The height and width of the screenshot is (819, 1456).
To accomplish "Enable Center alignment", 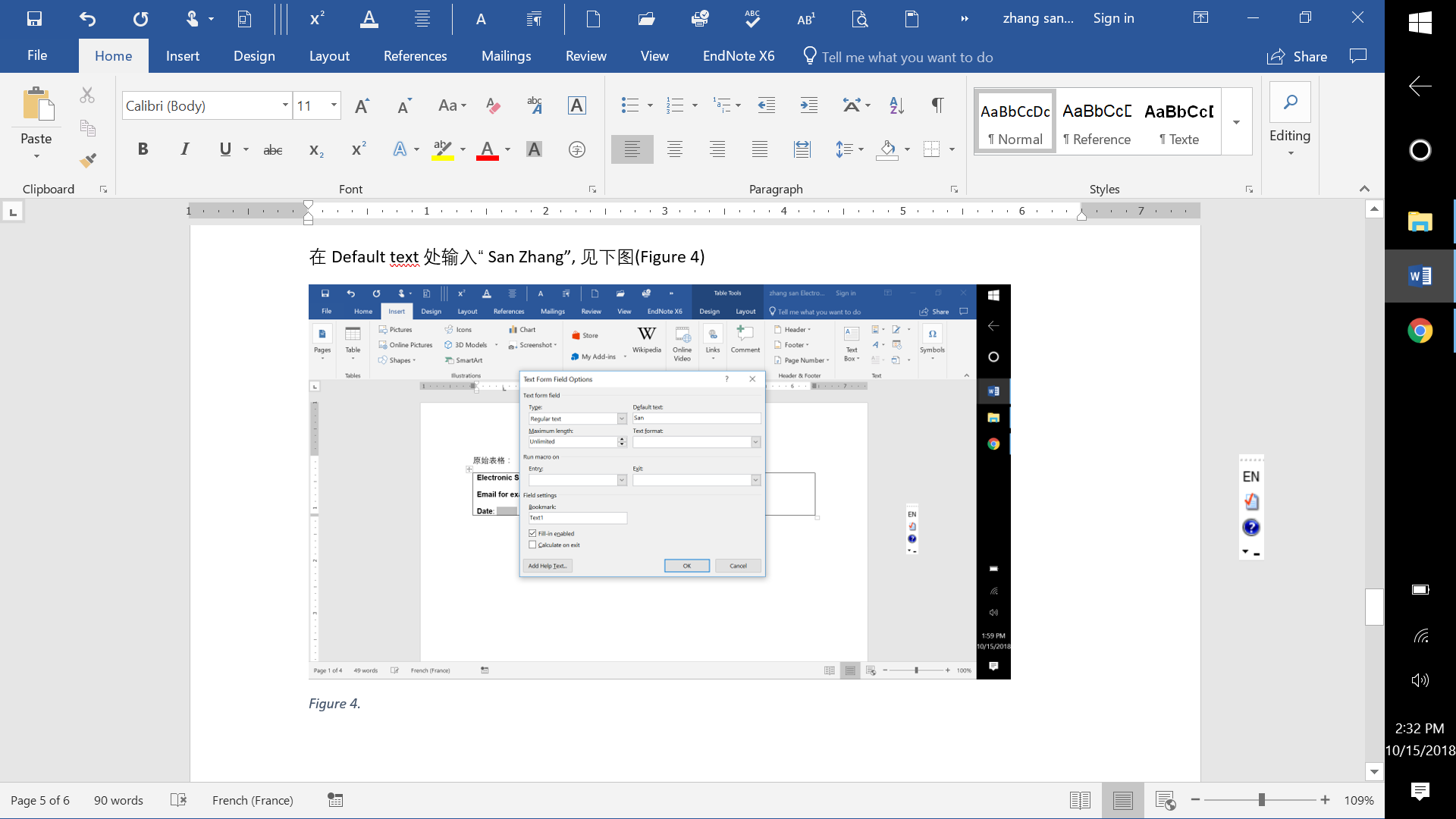I will (x=674, y=149).
